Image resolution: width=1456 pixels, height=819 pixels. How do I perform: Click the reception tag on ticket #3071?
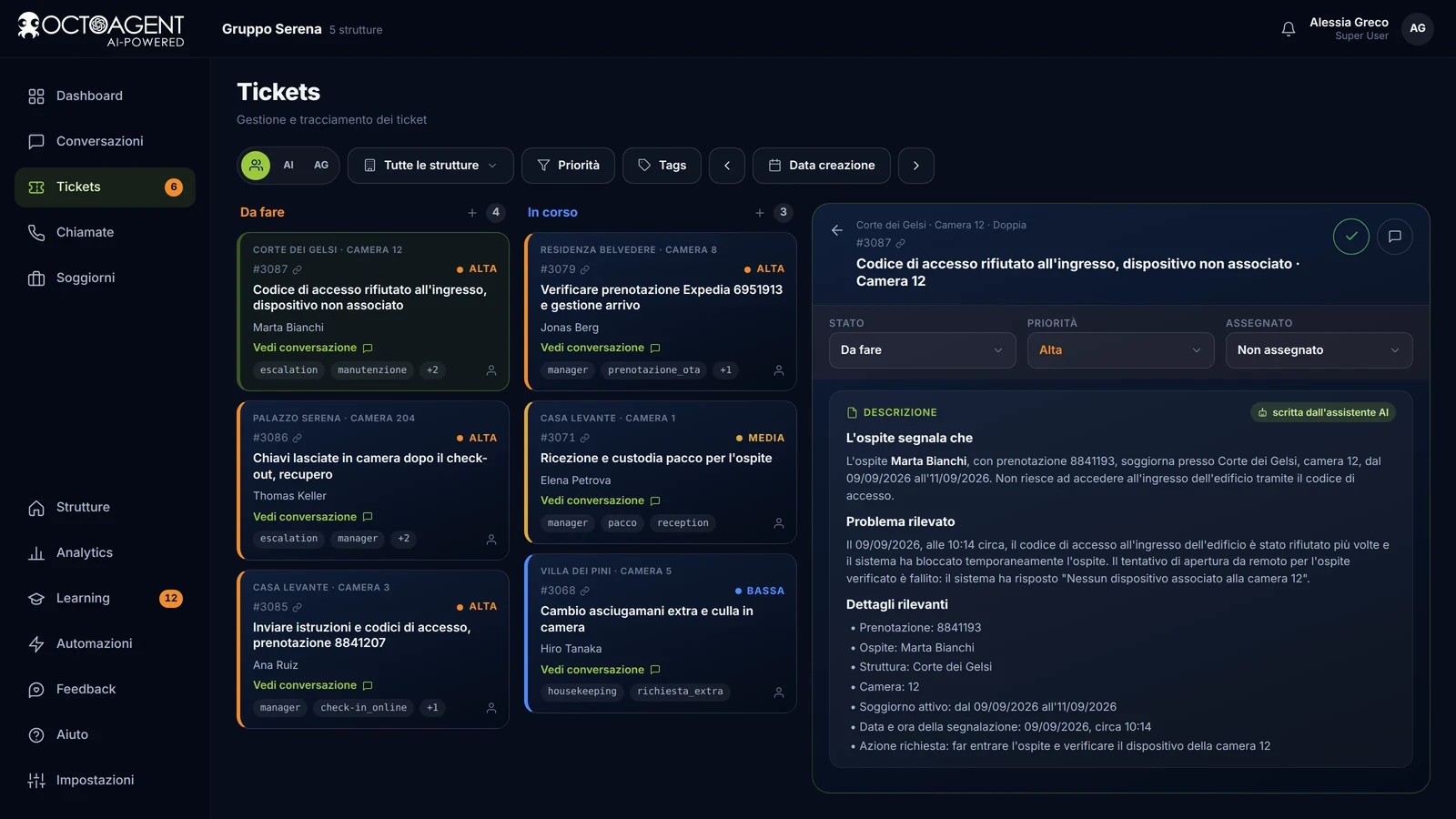682,523
